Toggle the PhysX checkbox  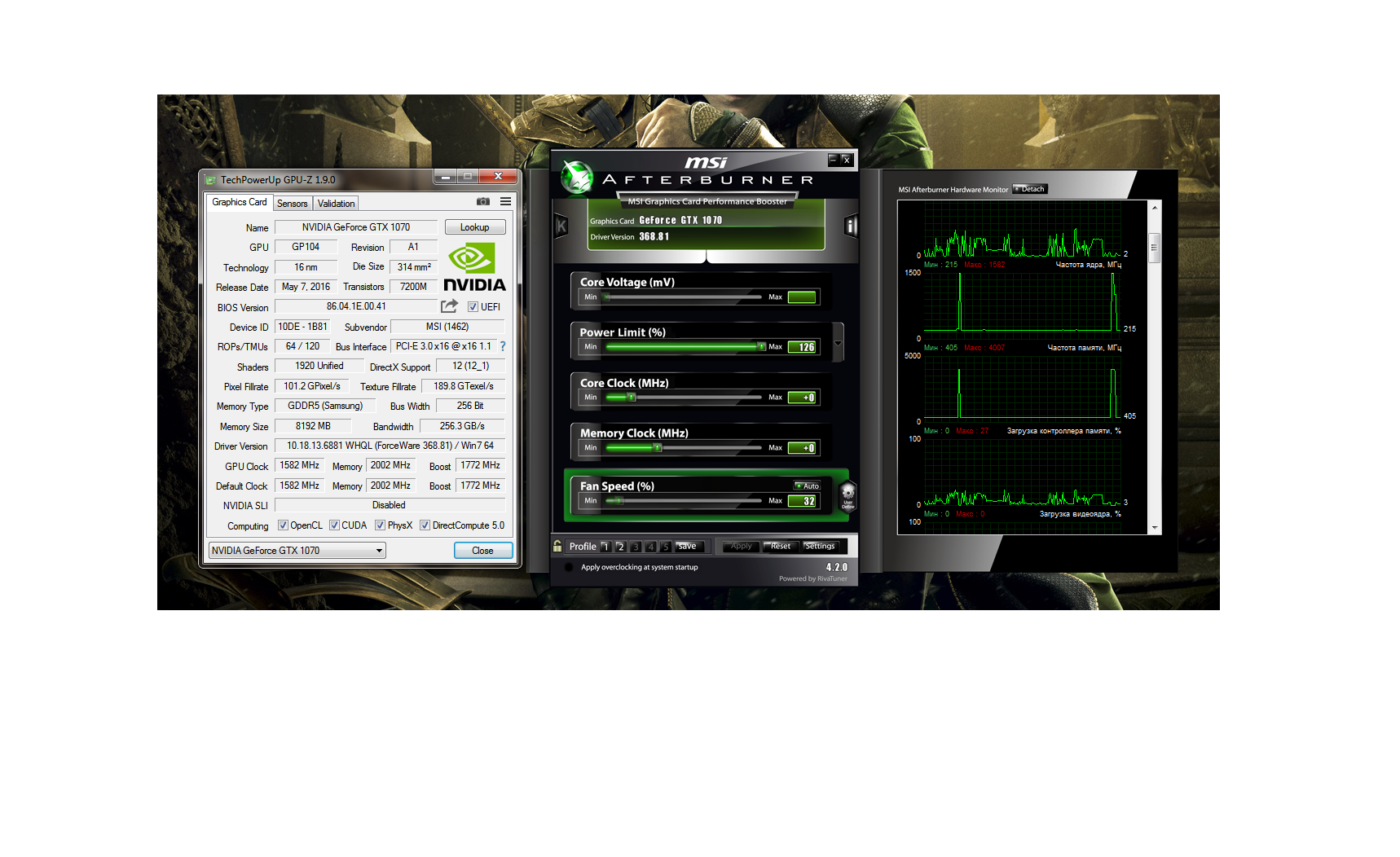point(380,525)
